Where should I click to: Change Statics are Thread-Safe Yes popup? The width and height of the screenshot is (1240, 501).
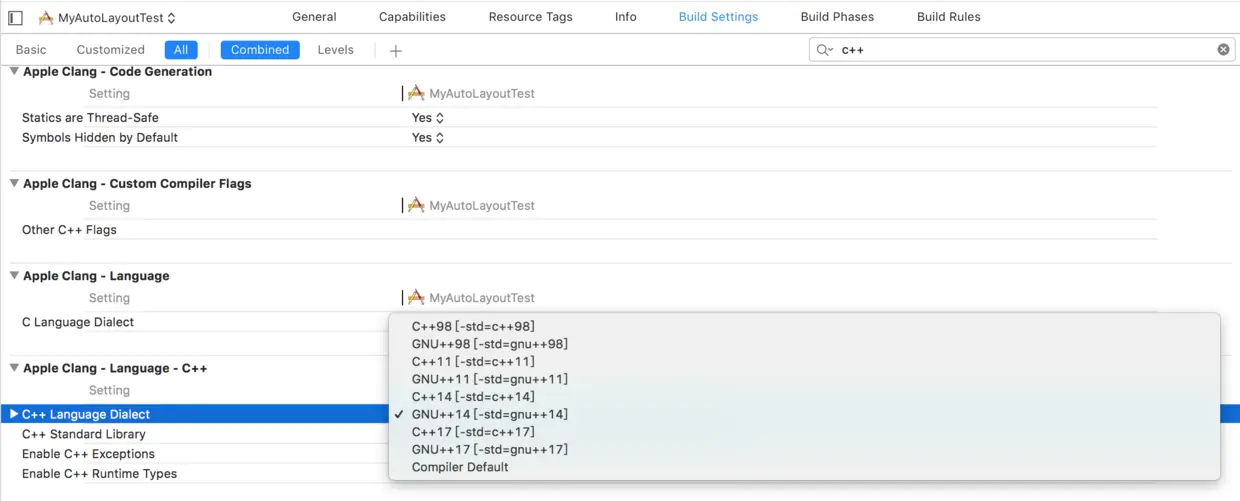point(428,118)
